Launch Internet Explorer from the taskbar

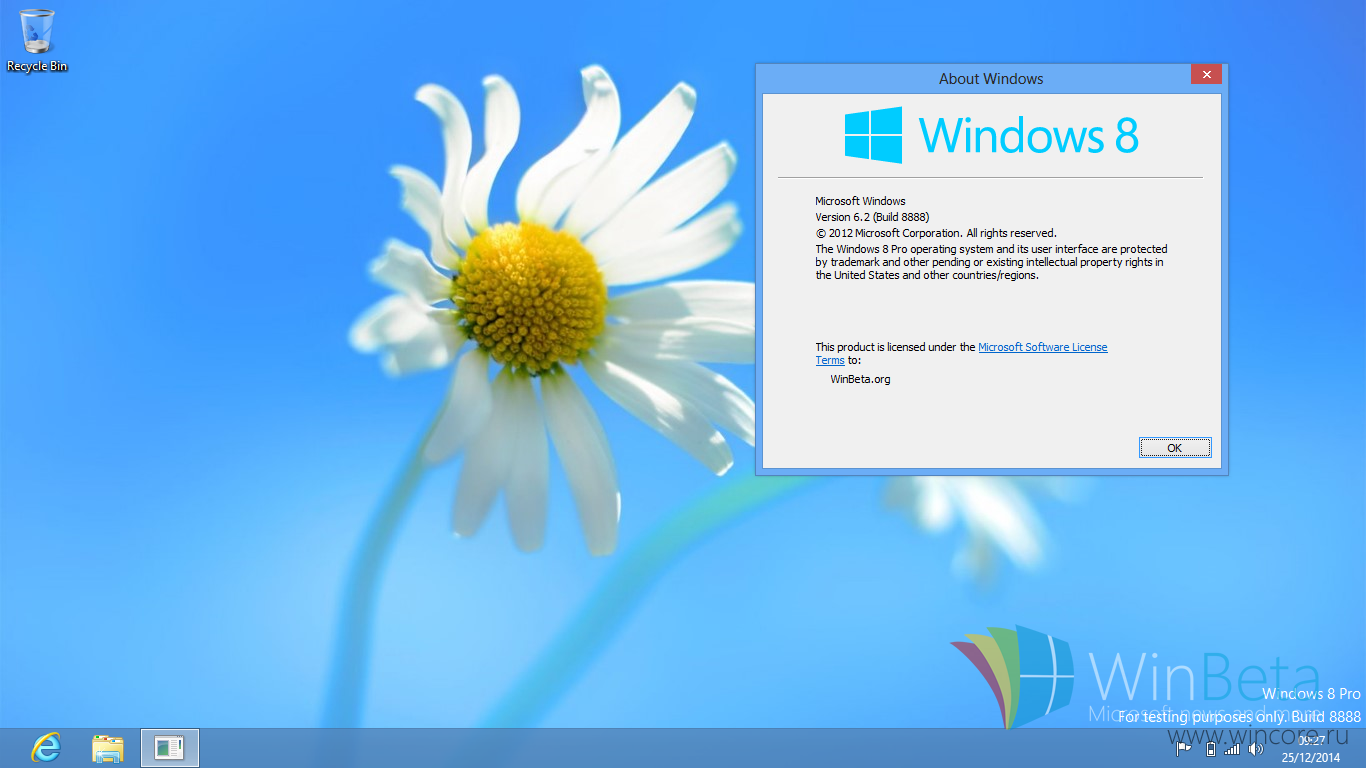46,747
